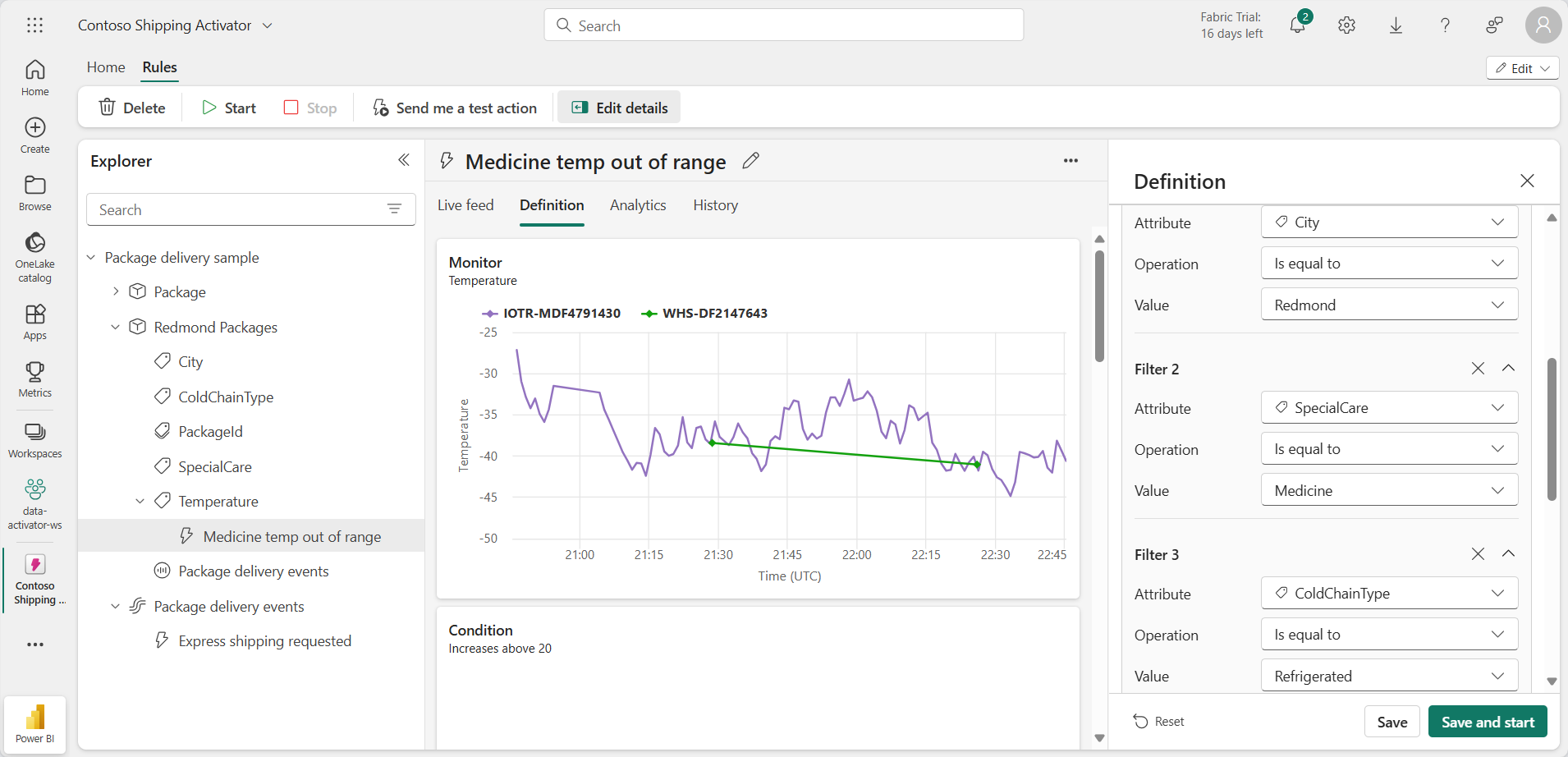The height and width of the screenshot is (757, 1568).
Task: Open the SpecialCare attribute dropdown
Action: click(x=1389, y=407)
